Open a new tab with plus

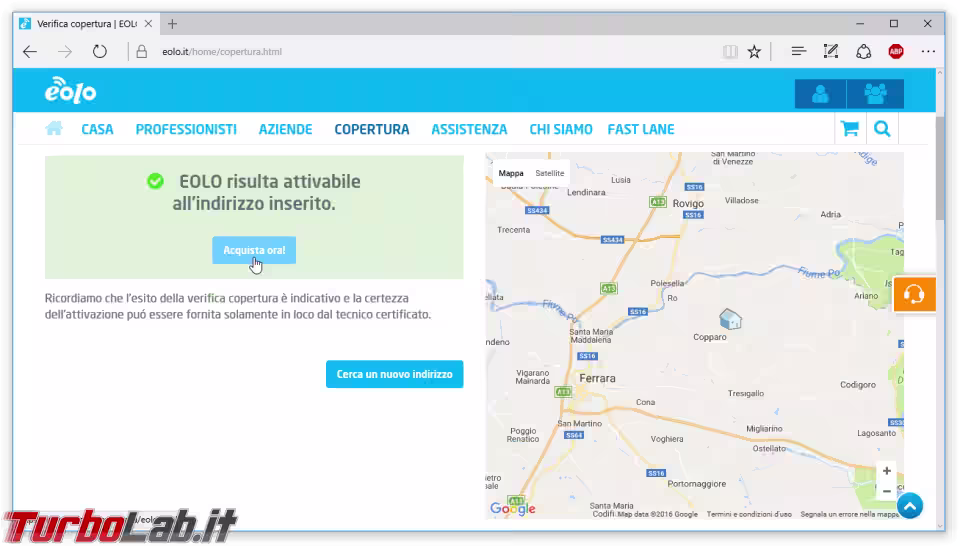tap(172, 24)
